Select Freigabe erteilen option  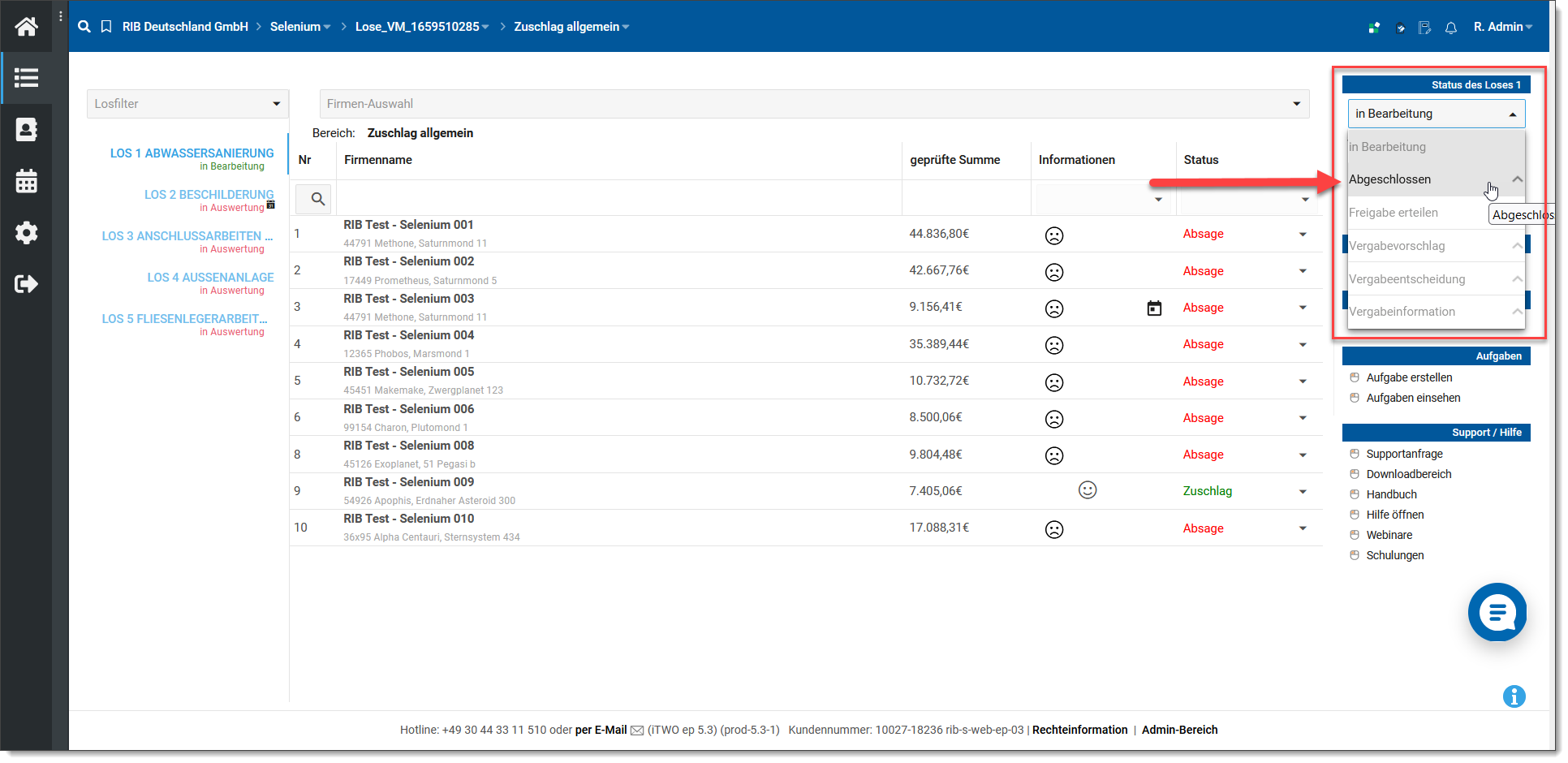[1436, 213]
